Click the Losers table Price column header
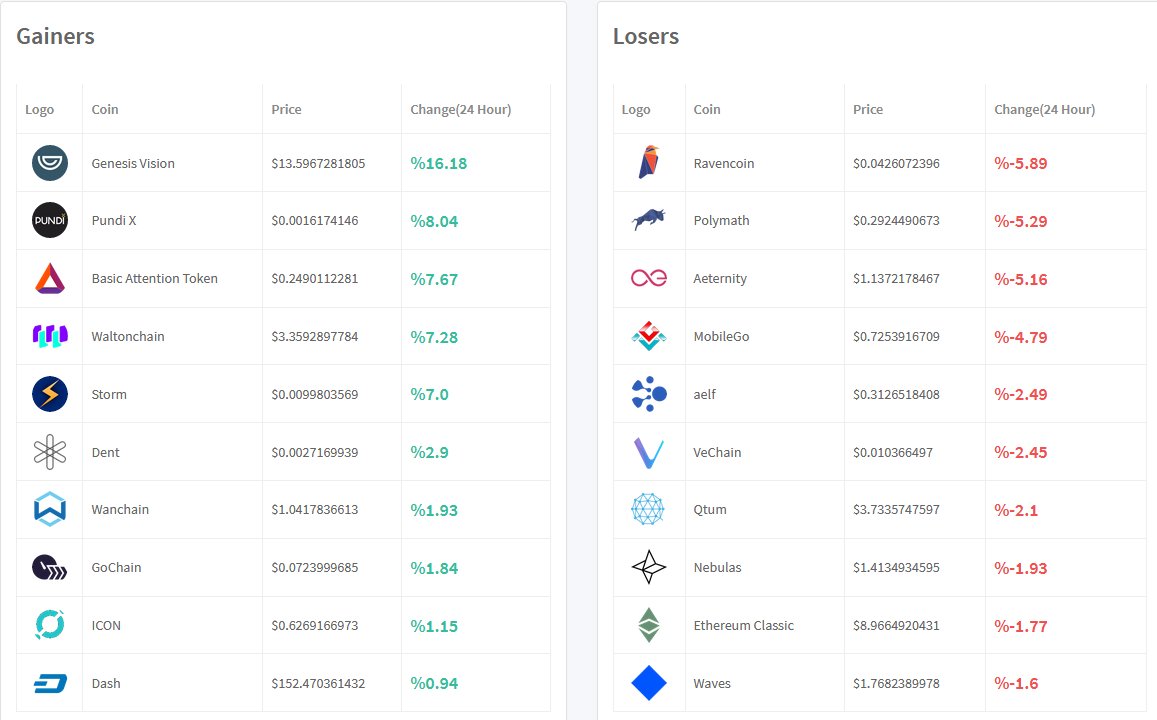 coord(868,109)
